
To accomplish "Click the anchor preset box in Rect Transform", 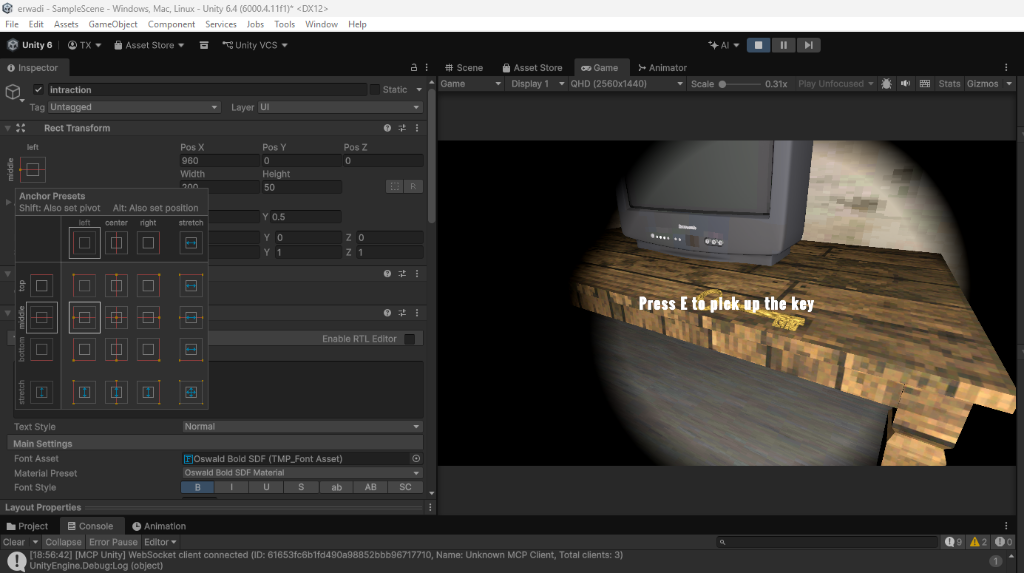I will coord(33,170).
